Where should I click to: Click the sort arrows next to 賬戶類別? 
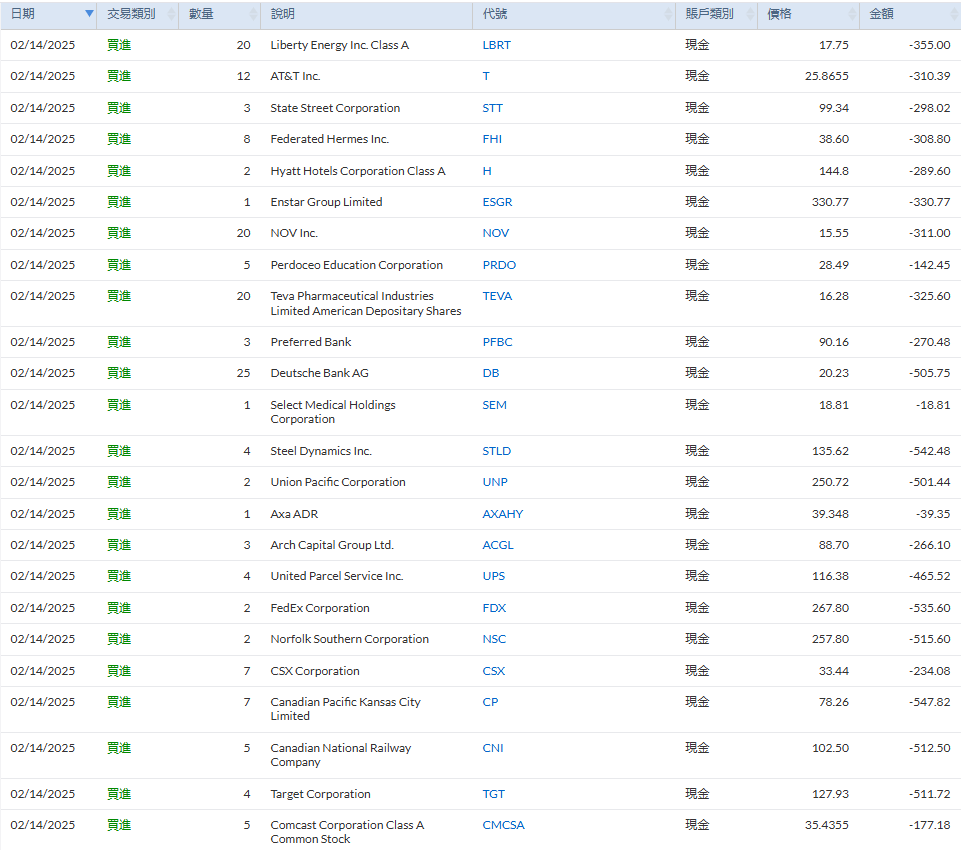(750, 14)
